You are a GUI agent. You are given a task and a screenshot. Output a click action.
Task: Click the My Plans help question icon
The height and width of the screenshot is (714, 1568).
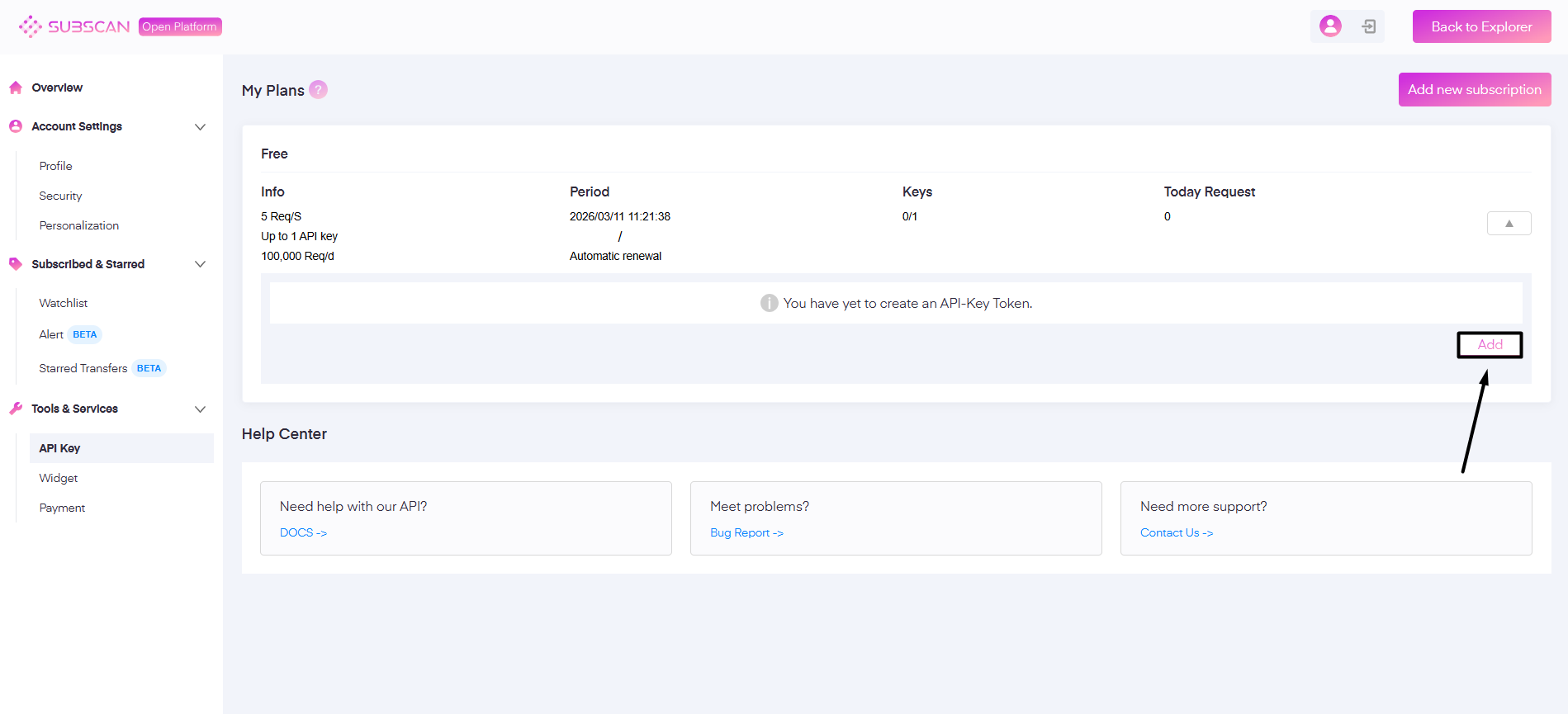318,90
